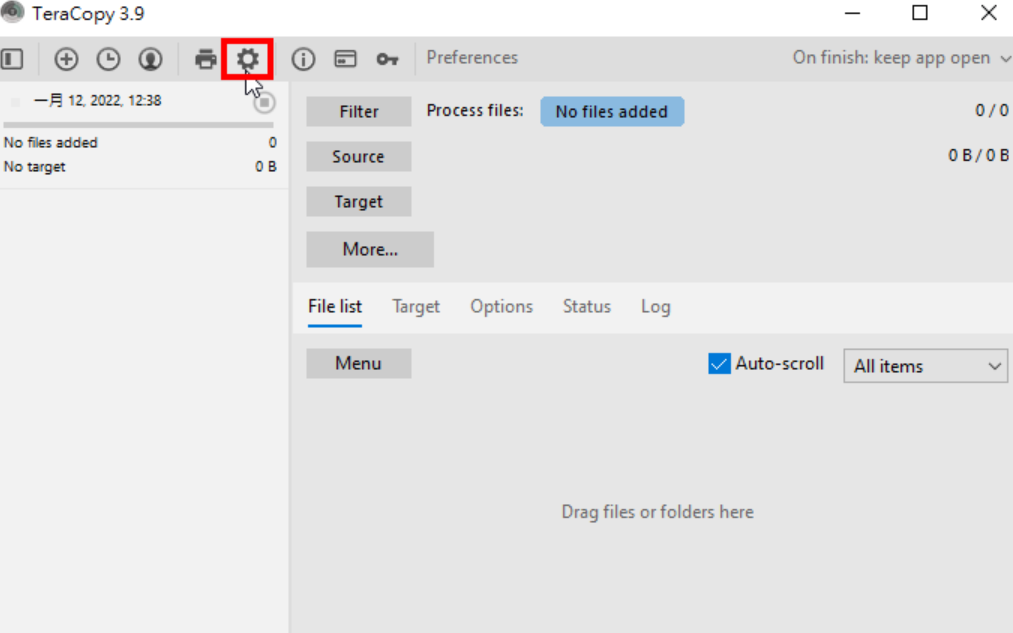Click the stop button on job entry
This screenshot has height=633, width=1013.
pos(264,102)
